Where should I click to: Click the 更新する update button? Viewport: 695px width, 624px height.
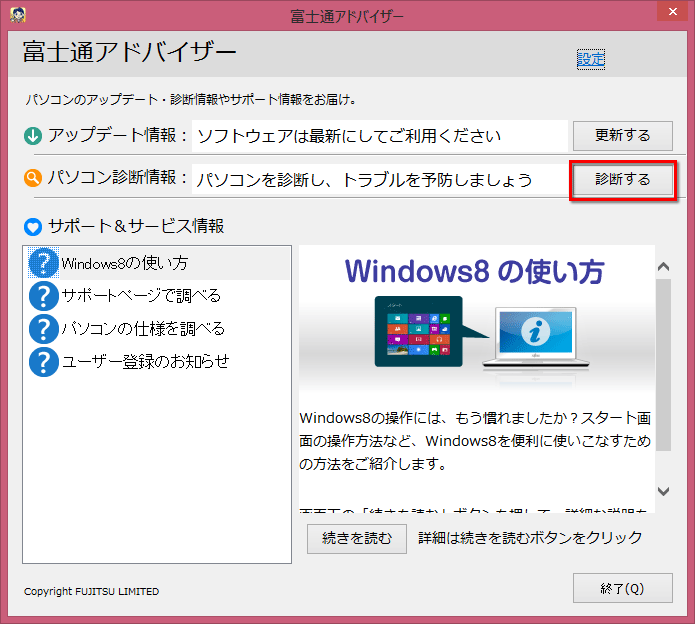[622, 136]
